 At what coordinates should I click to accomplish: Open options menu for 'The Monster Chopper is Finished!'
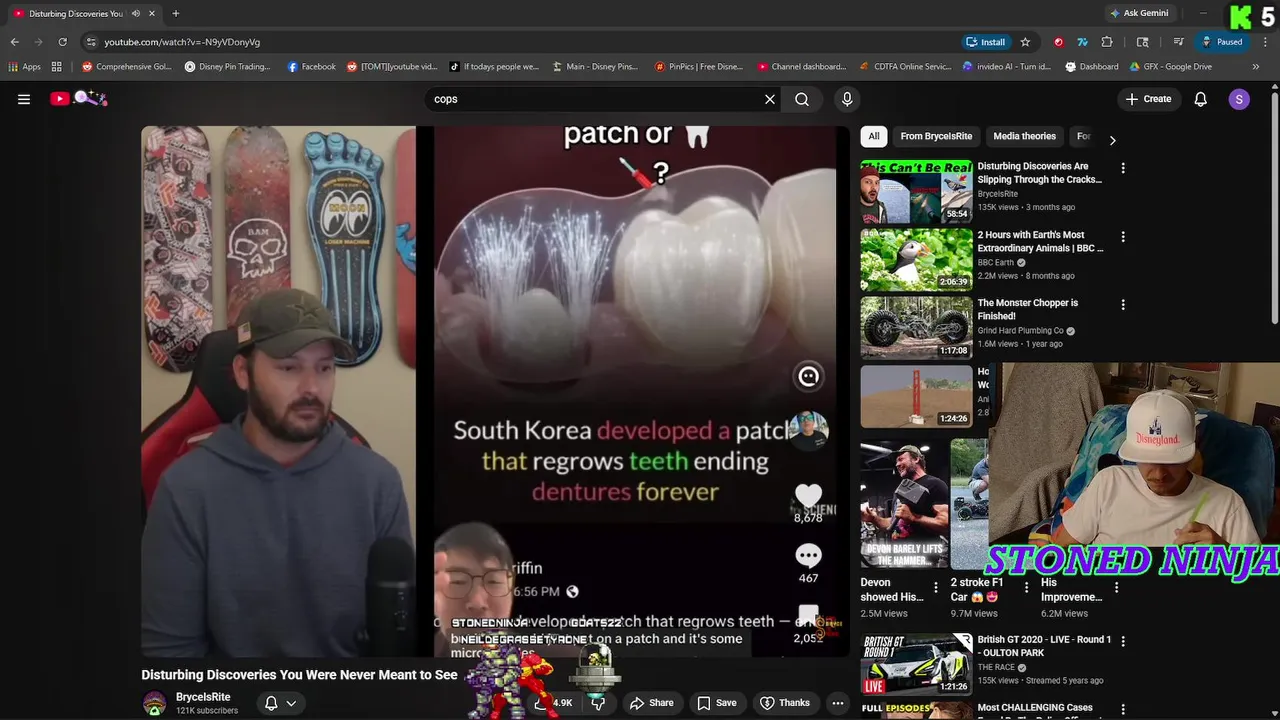click(1123, 305)
